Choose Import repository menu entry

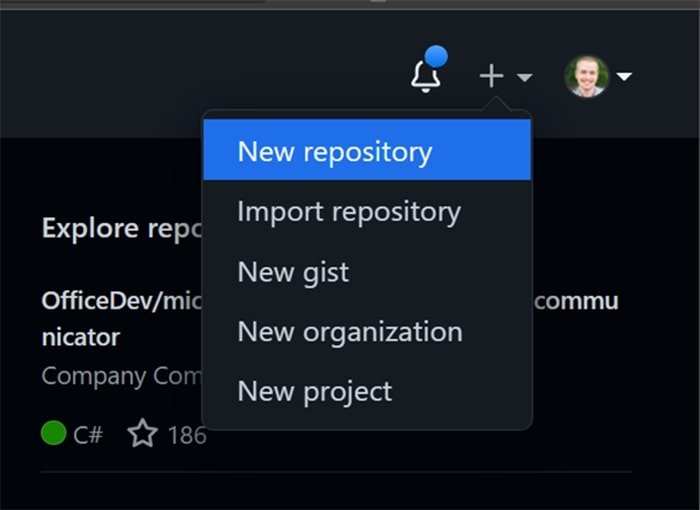pyautogui.click(x=349, y=212)
